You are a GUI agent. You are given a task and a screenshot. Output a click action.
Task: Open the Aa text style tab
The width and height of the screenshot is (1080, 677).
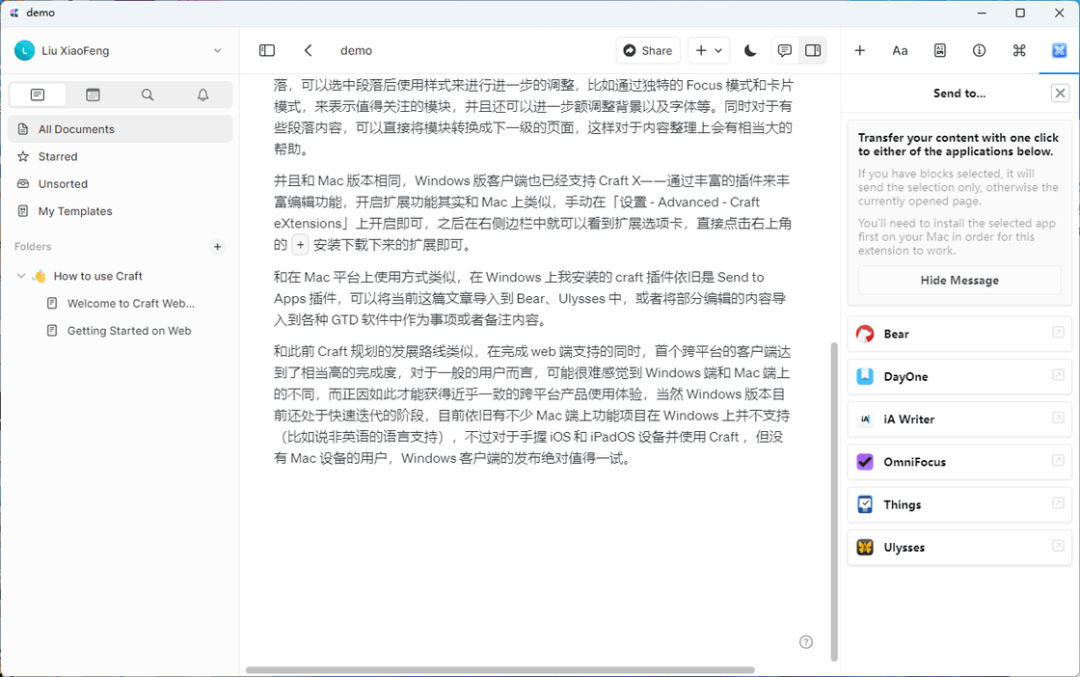(x=900, y=50)
